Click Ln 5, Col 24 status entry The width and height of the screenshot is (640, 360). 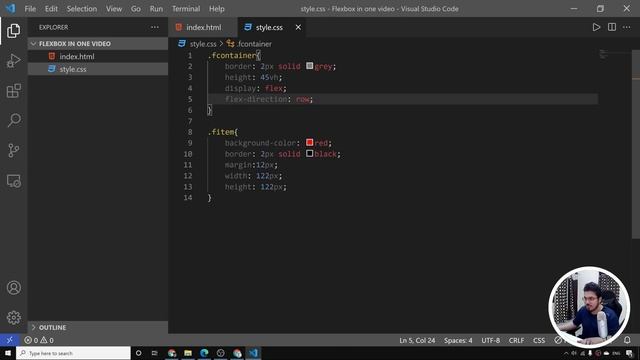(x=417, y=340)
